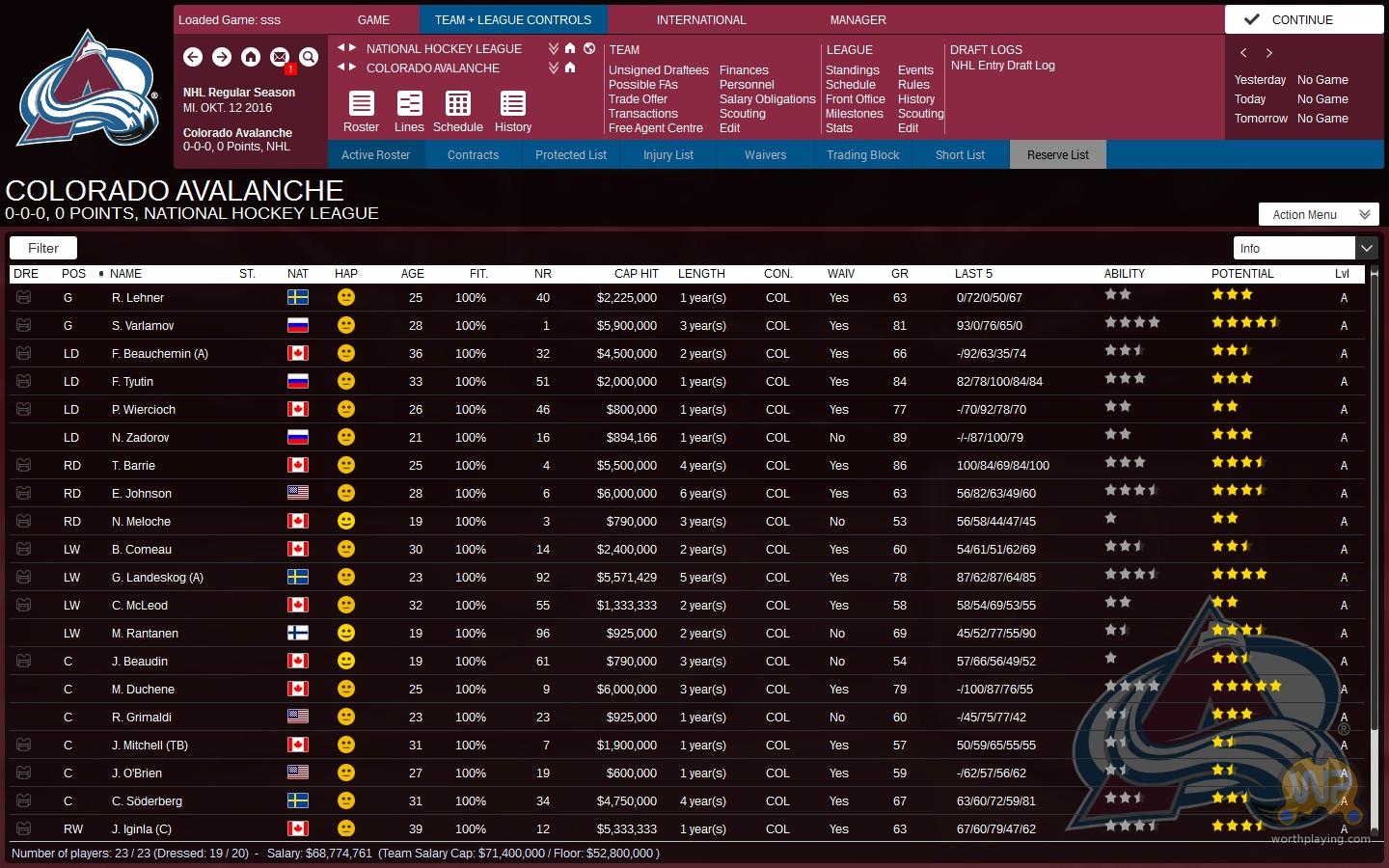Sort roster by the Potential column
The width and height of the screenshot is (1389, 868).
[x=1242, y=274]
